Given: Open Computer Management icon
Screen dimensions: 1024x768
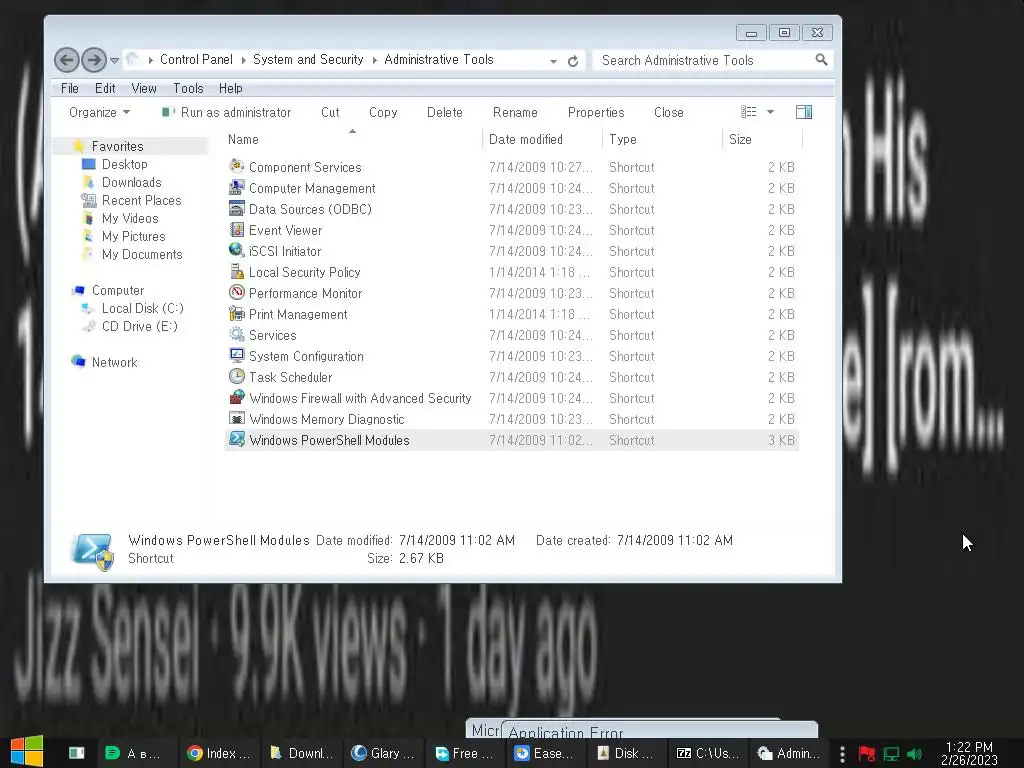Looking at the screenshot, I should click(x=236, y=188).
